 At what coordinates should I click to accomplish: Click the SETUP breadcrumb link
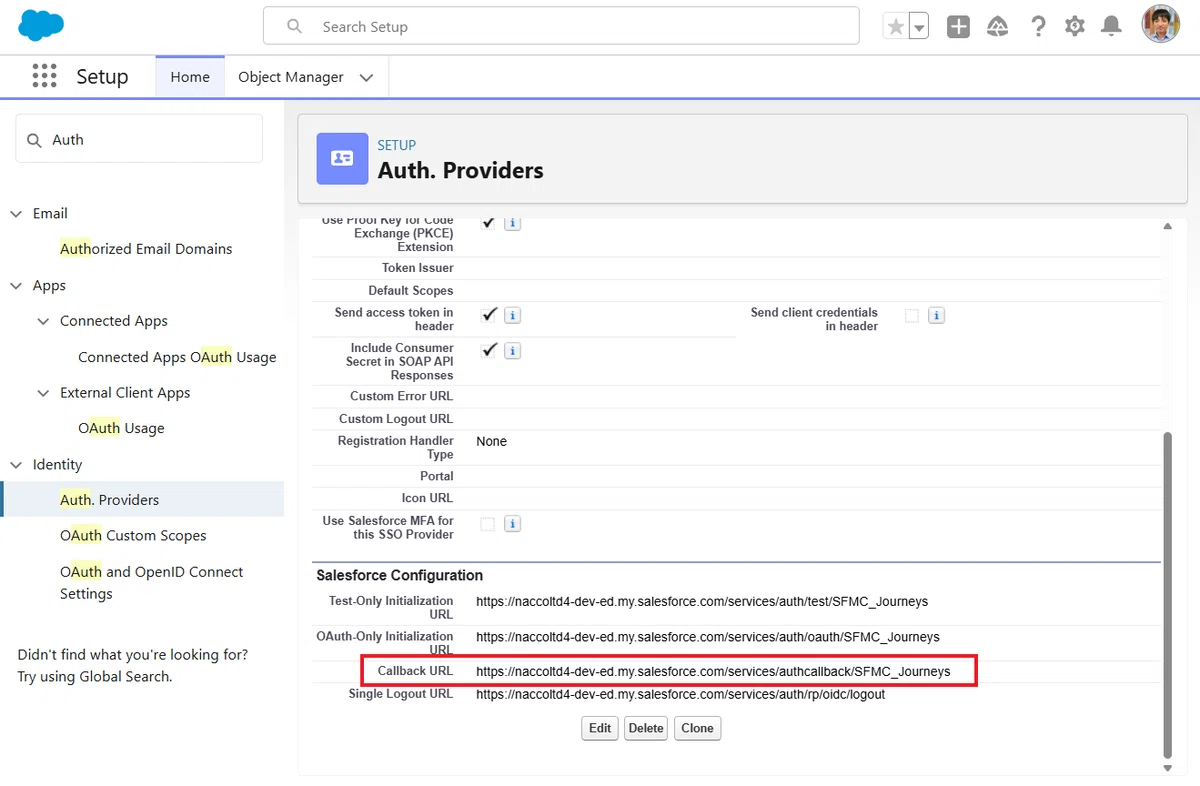(x=397, y=145)
